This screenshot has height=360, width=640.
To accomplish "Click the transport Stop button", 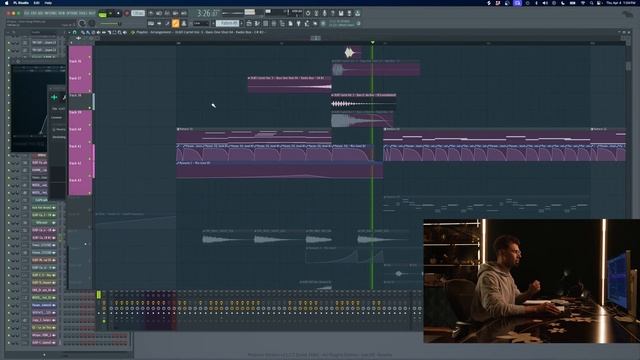I will coord(118,13).
